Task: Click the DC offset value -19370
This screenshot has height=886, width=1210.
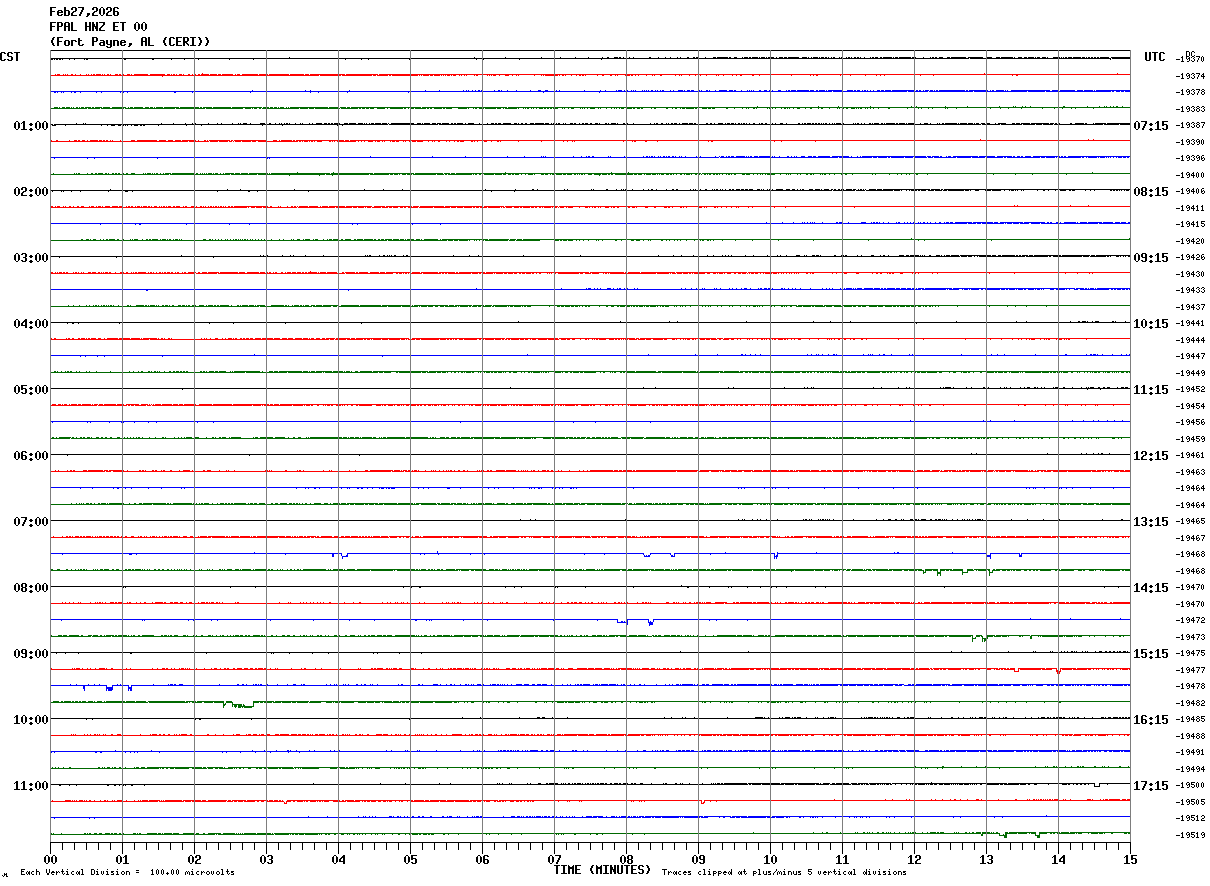Action: (1190, 60)
